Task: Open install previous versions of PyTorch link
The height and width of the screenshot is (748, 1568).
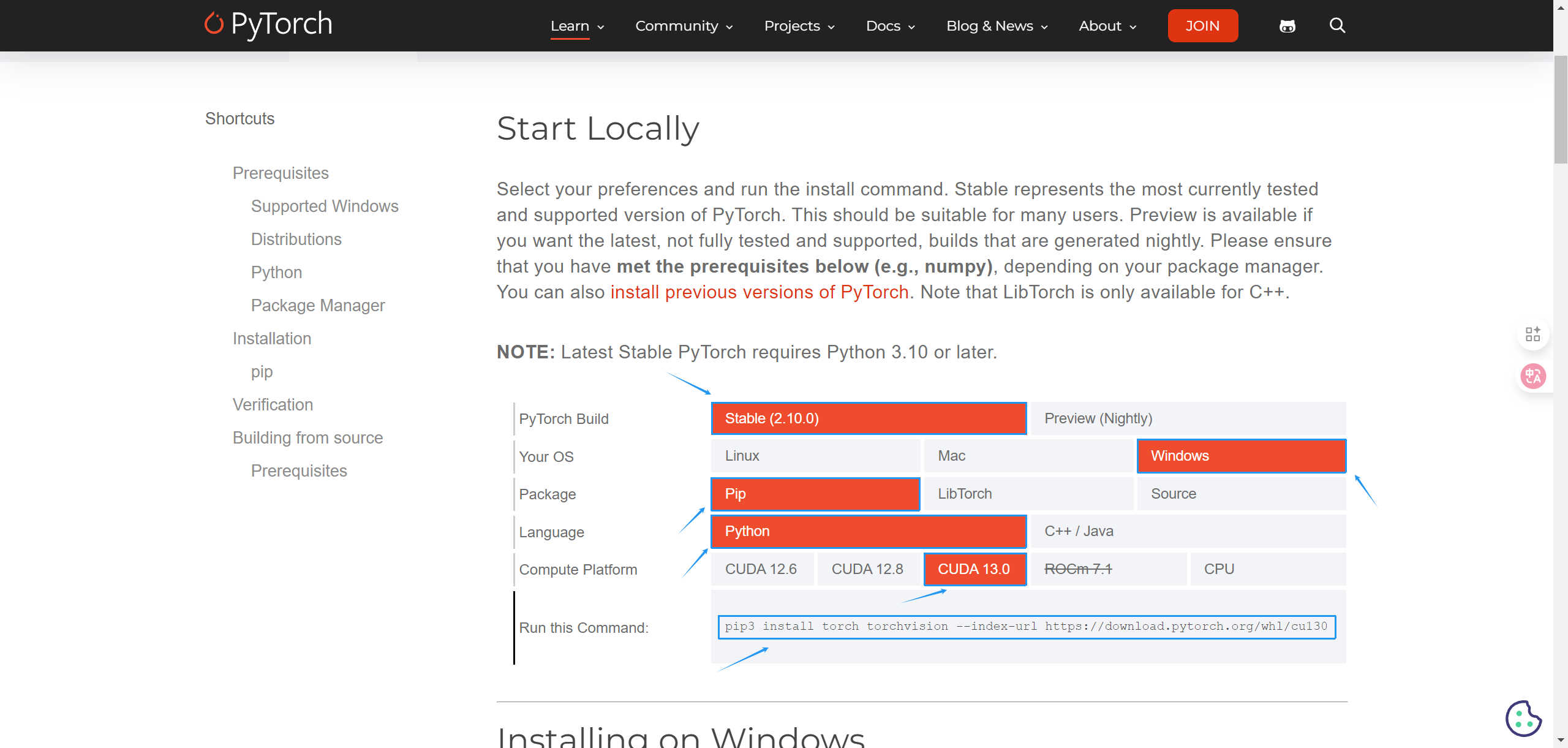Action: pos(759,292)
